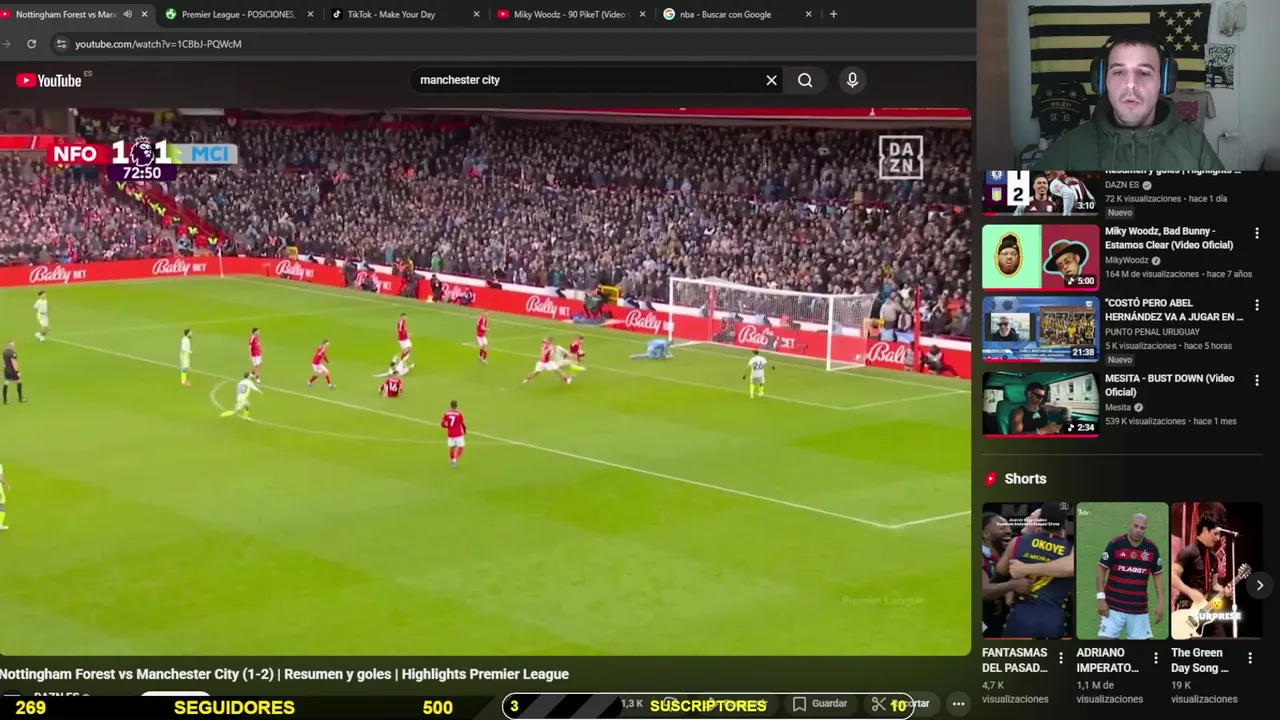Open MESITA BUST DOWN video thumbnail
This screenshot has width=1280, height=720.
coord(1040,404)
